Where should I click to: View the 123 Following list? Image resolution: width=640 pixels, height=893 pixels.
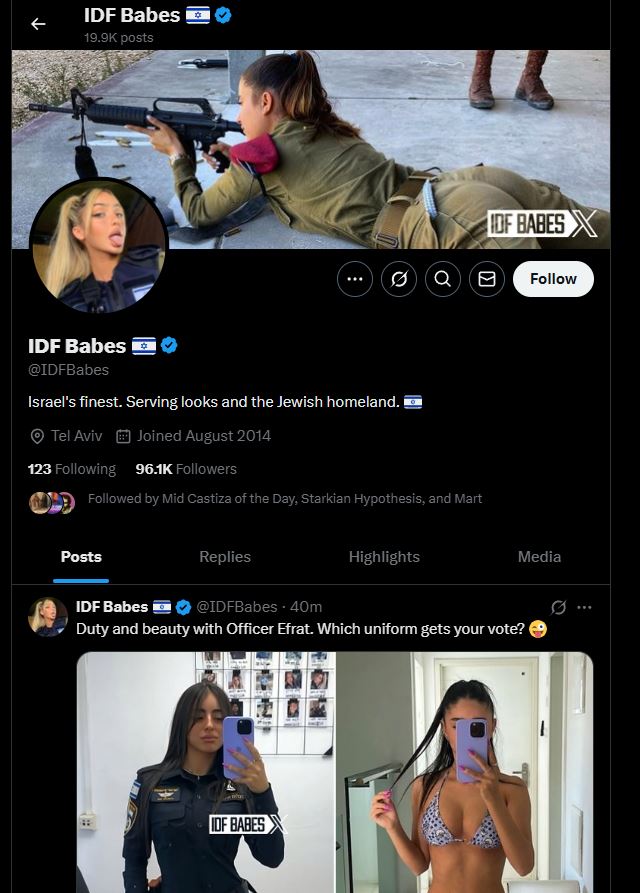click(72, 469)
